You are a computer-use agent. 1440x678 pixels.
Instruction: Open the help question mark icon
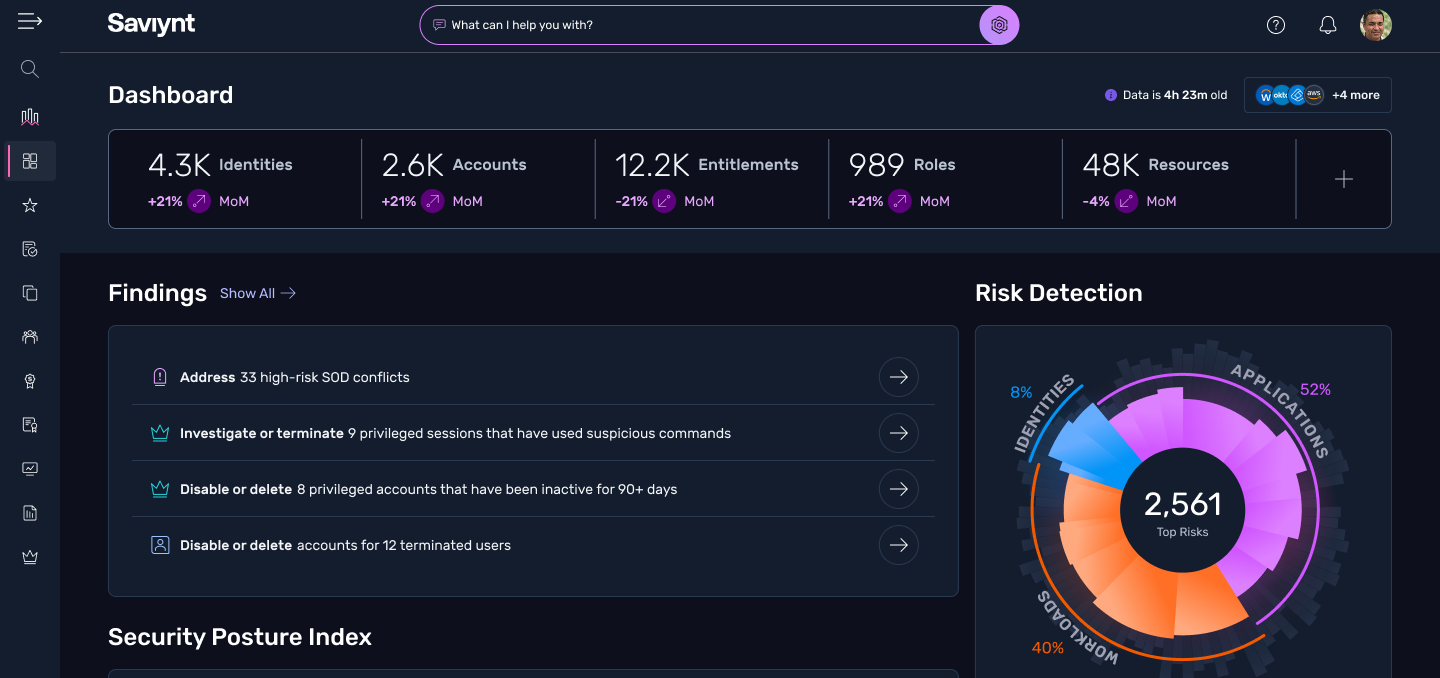(1276, 26)
